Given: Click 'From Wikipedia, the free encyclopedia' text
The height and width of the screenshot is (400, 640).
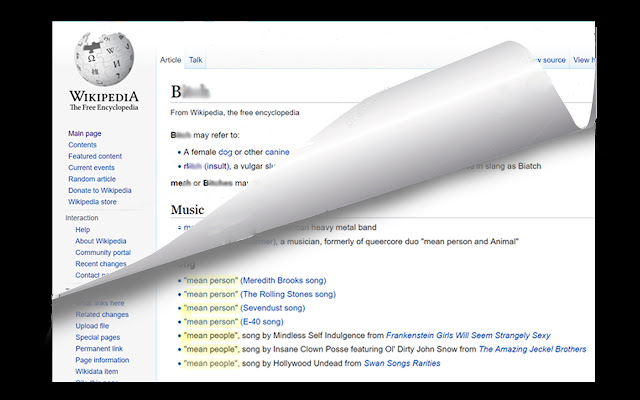Looking at the screenshot, I should pos(235,113).
